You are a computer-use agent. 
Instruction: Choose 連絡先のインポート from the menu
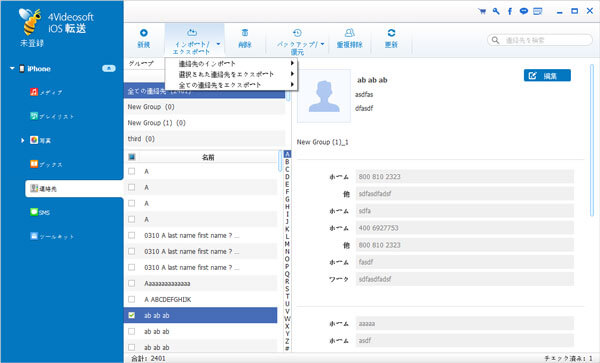232,63
